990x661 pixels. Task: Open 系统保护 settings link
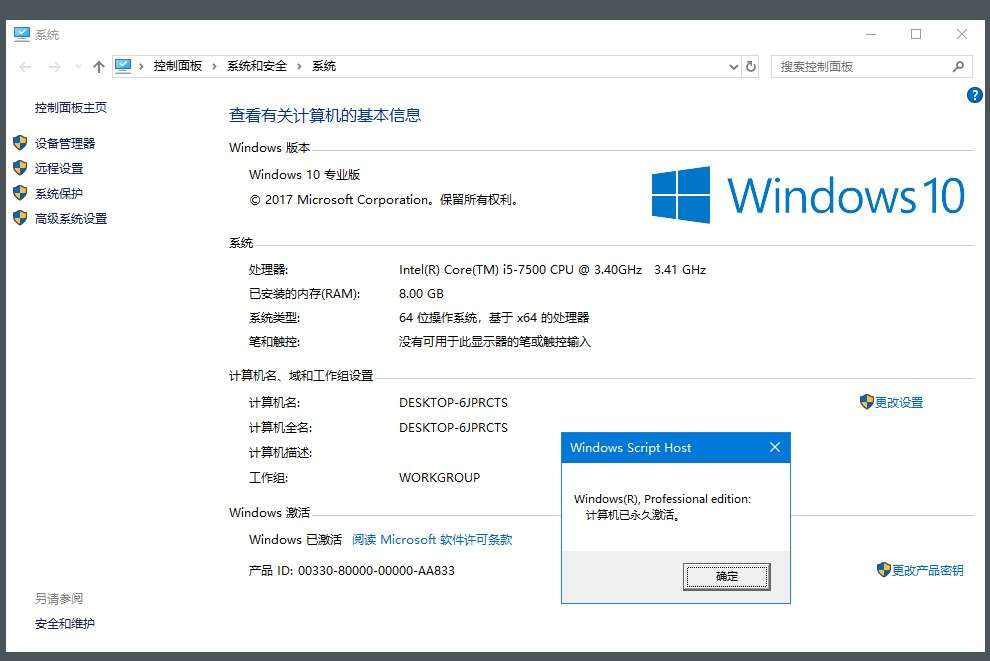tap(59, 193)
